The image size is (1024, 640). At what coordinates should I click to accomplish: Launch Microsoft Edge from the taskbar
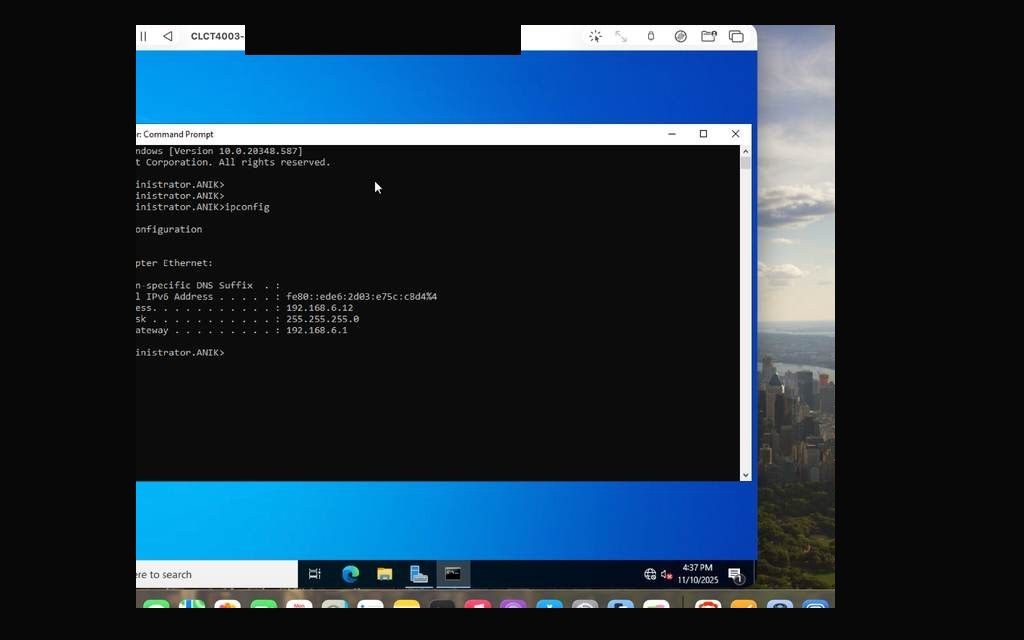click(351, 575)
